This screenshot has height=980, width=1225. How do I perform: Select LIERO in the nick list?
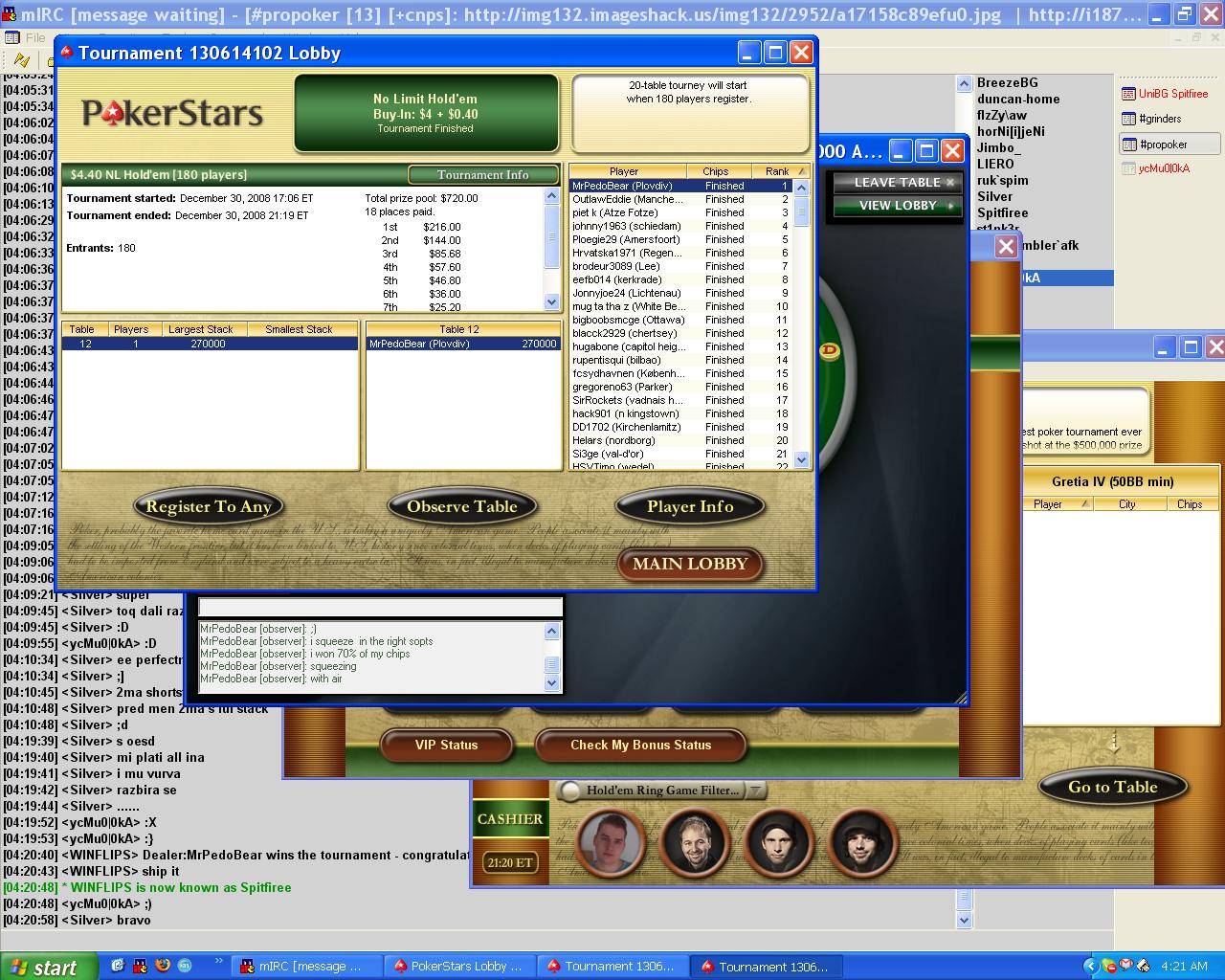click(x=995, y=165)
